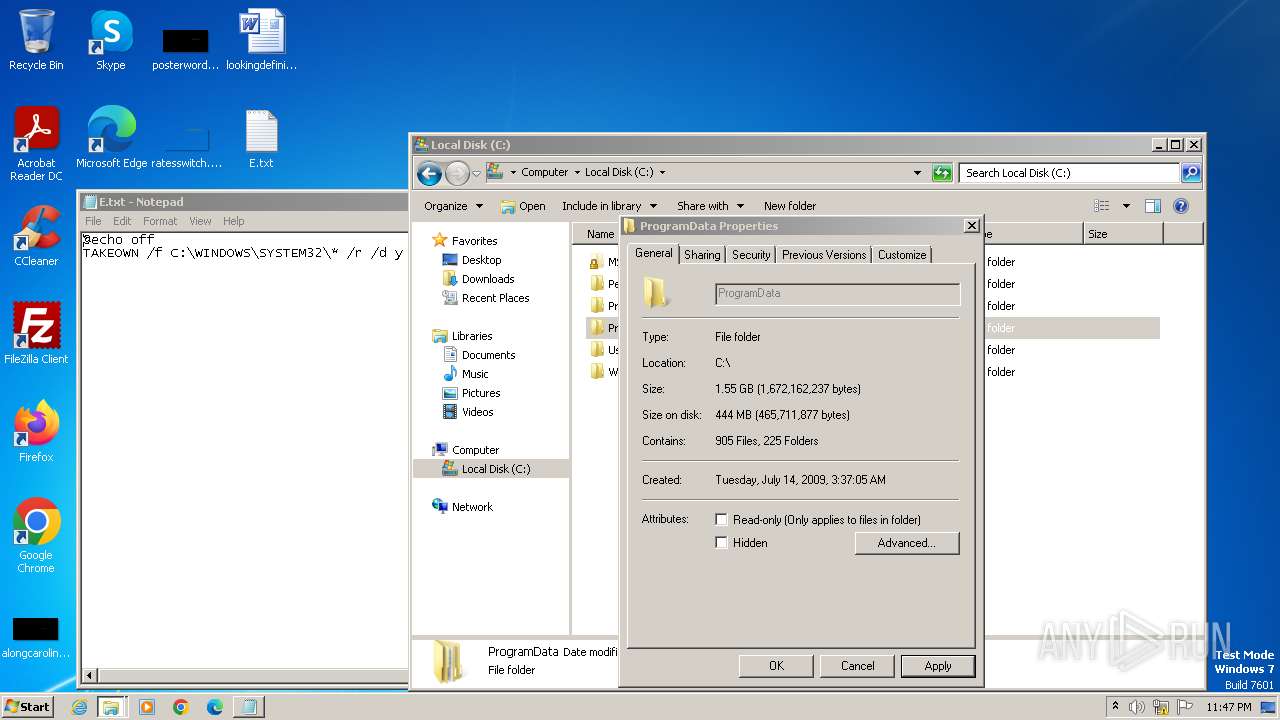Open Recent Places in navigation pane
The width and height of the screenshot is (1280, 720).
coord(496,298)
